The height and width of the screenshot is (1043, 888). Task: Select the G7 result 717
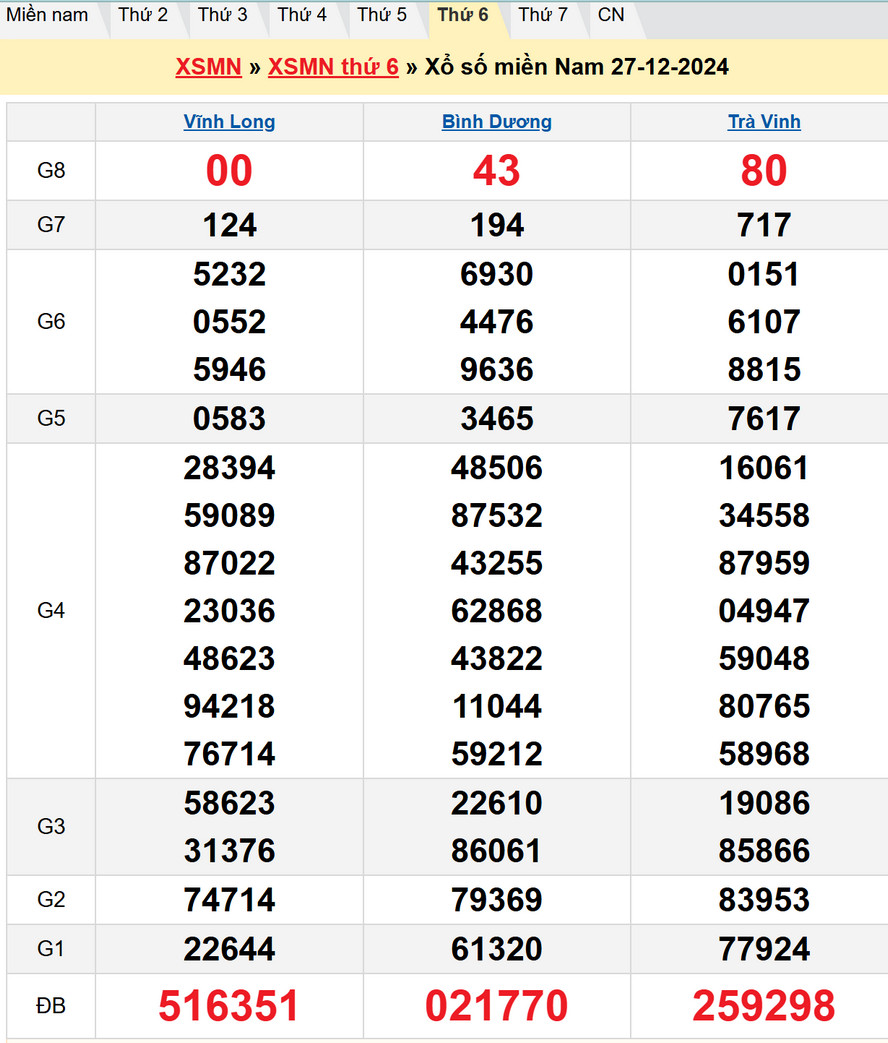point(764,225)
